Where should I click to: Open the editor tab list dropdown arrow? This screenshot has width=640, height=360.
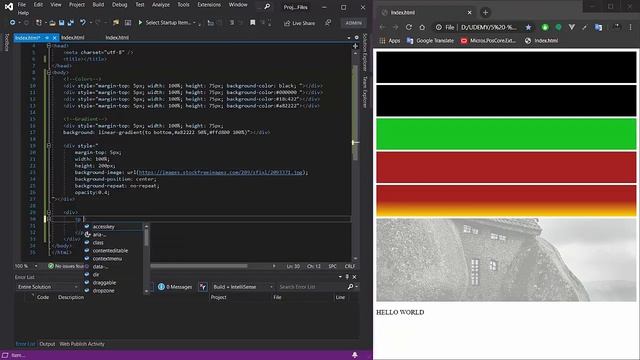[x=349, y=38]
